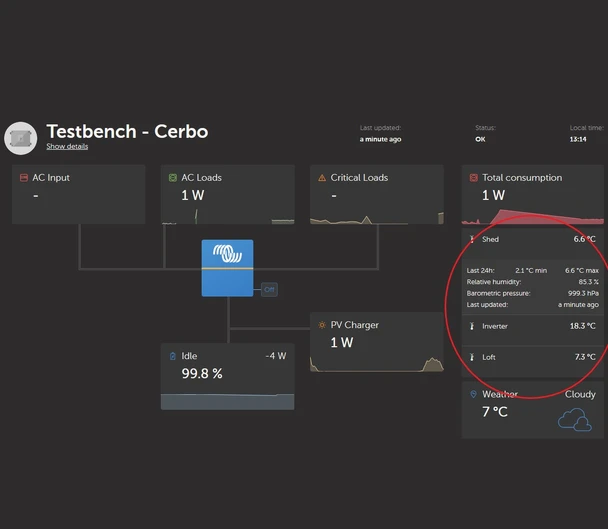Image resolution: width=608 pixels, height=529 pixels.
Task: Click the AC Loads 1 W value
Action: coord(193,195)
